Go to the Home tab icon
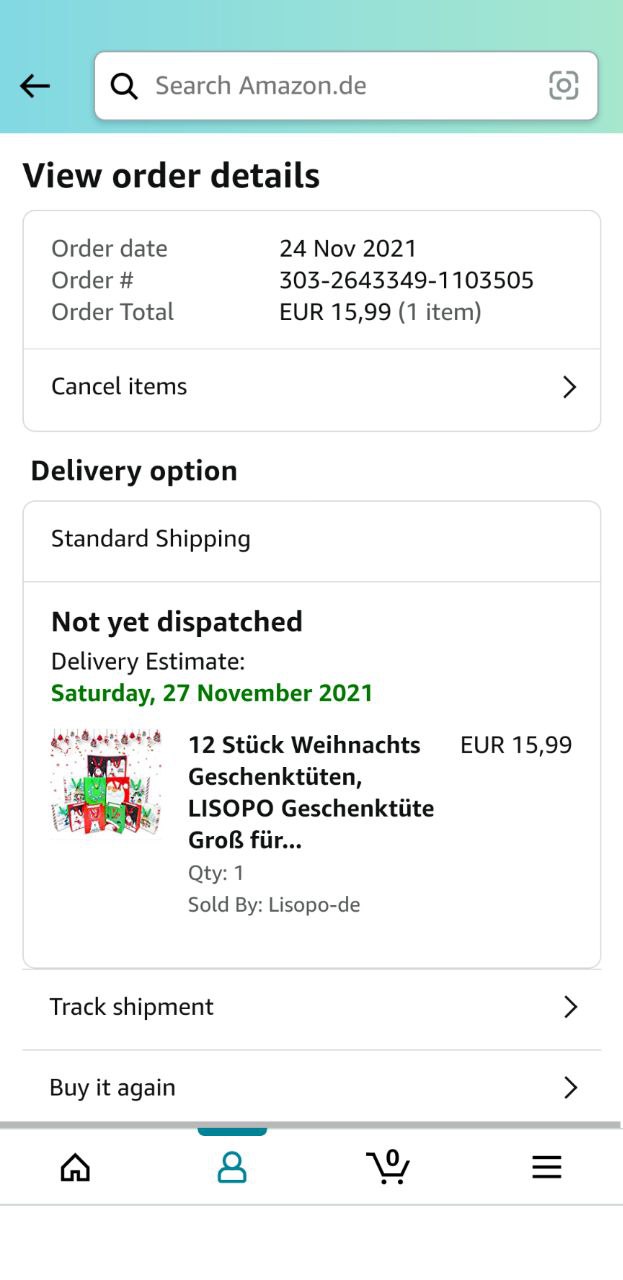623x1280 pixels. coord(75,1167)
